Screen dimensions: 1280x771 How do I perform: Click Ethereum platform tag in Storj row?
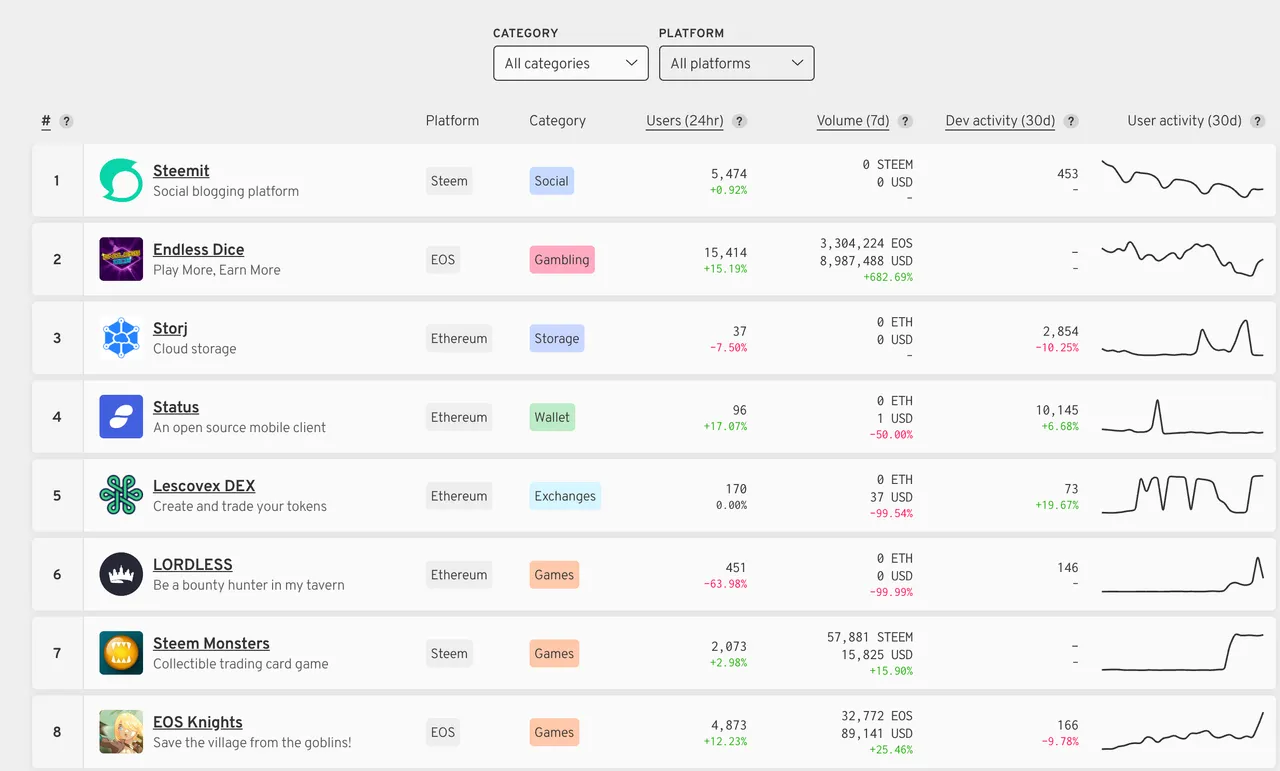coord(459,338)
